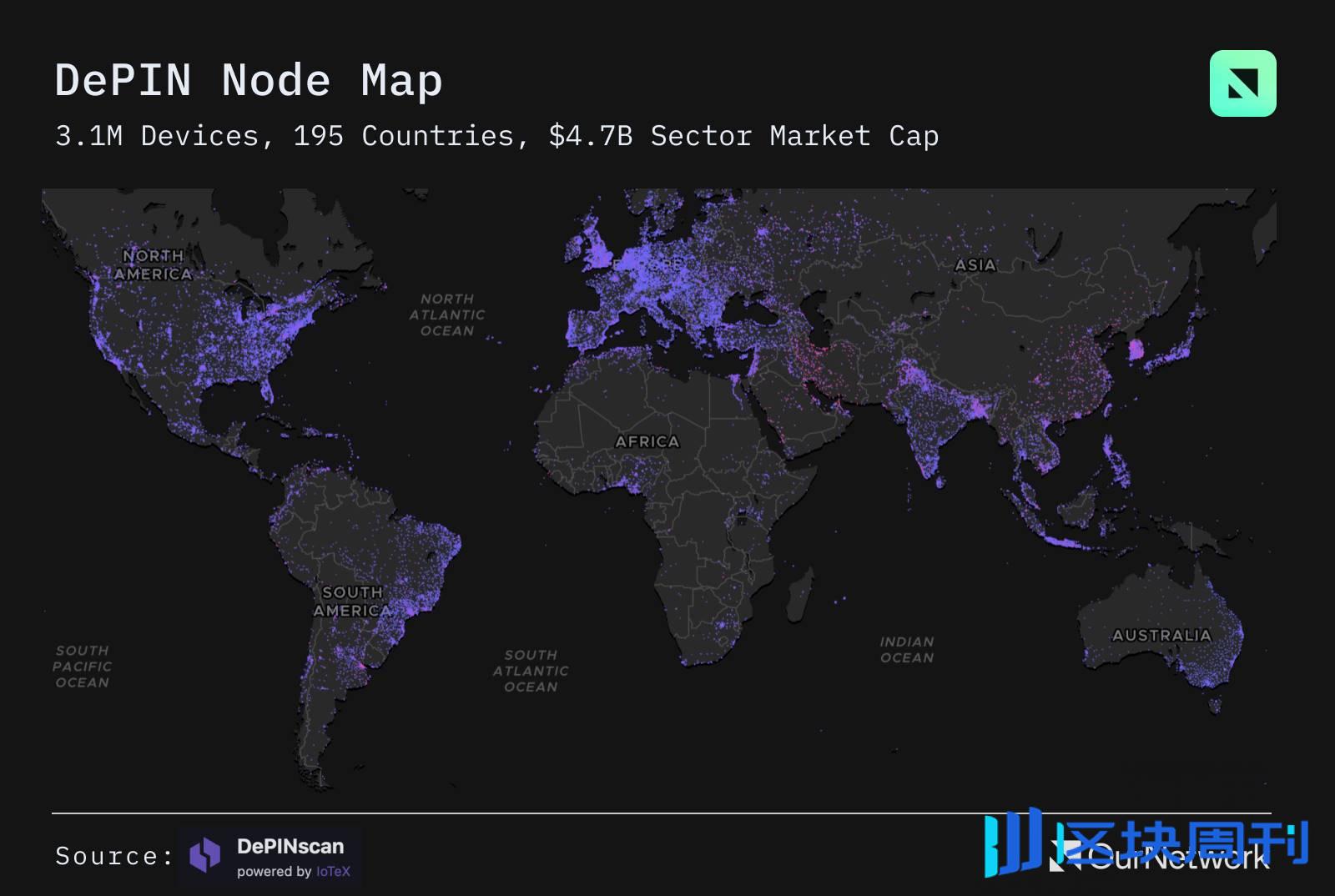
Task: Click the IoTeX link text
Action: click(333, 872)
